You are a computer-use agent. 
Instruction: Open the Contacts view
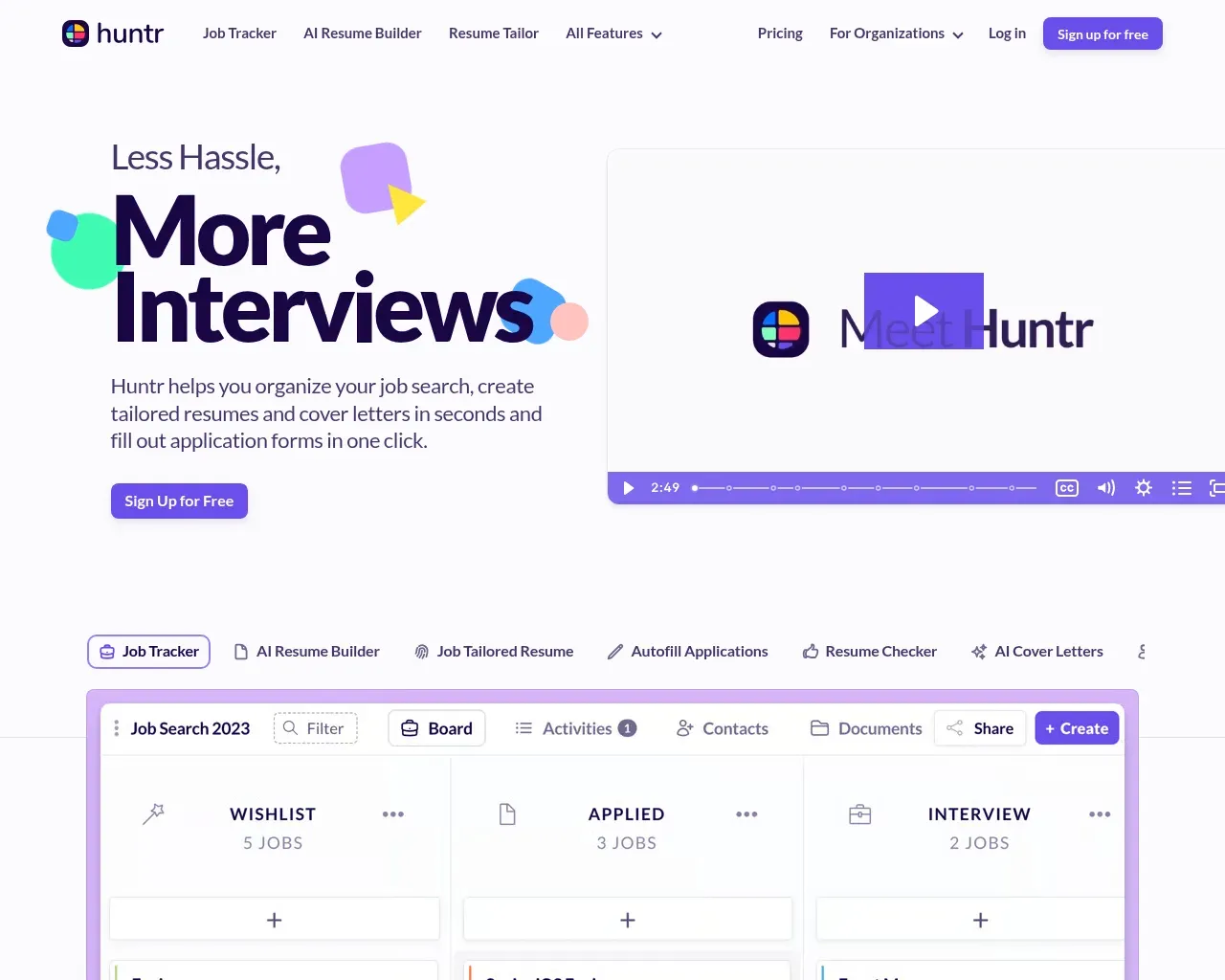coord(723,728)
